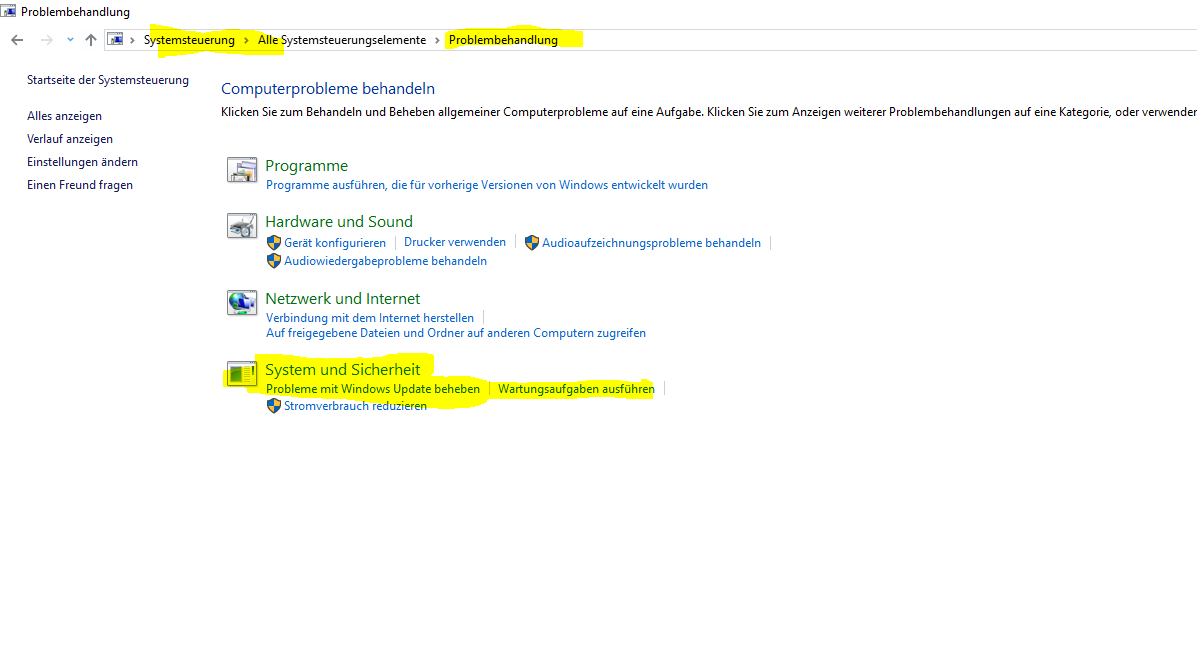Click the Forward navigation arrow
This screenshot has width=1197, height=668.
[47, 40]
